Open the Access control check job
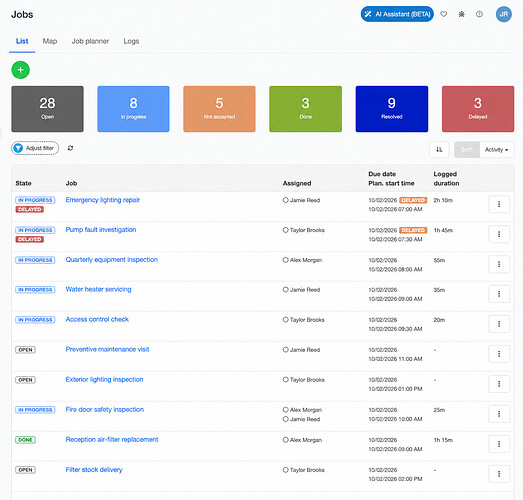This screenshot has width=523, height=500. pyautogui.click(x=97, y=319)
